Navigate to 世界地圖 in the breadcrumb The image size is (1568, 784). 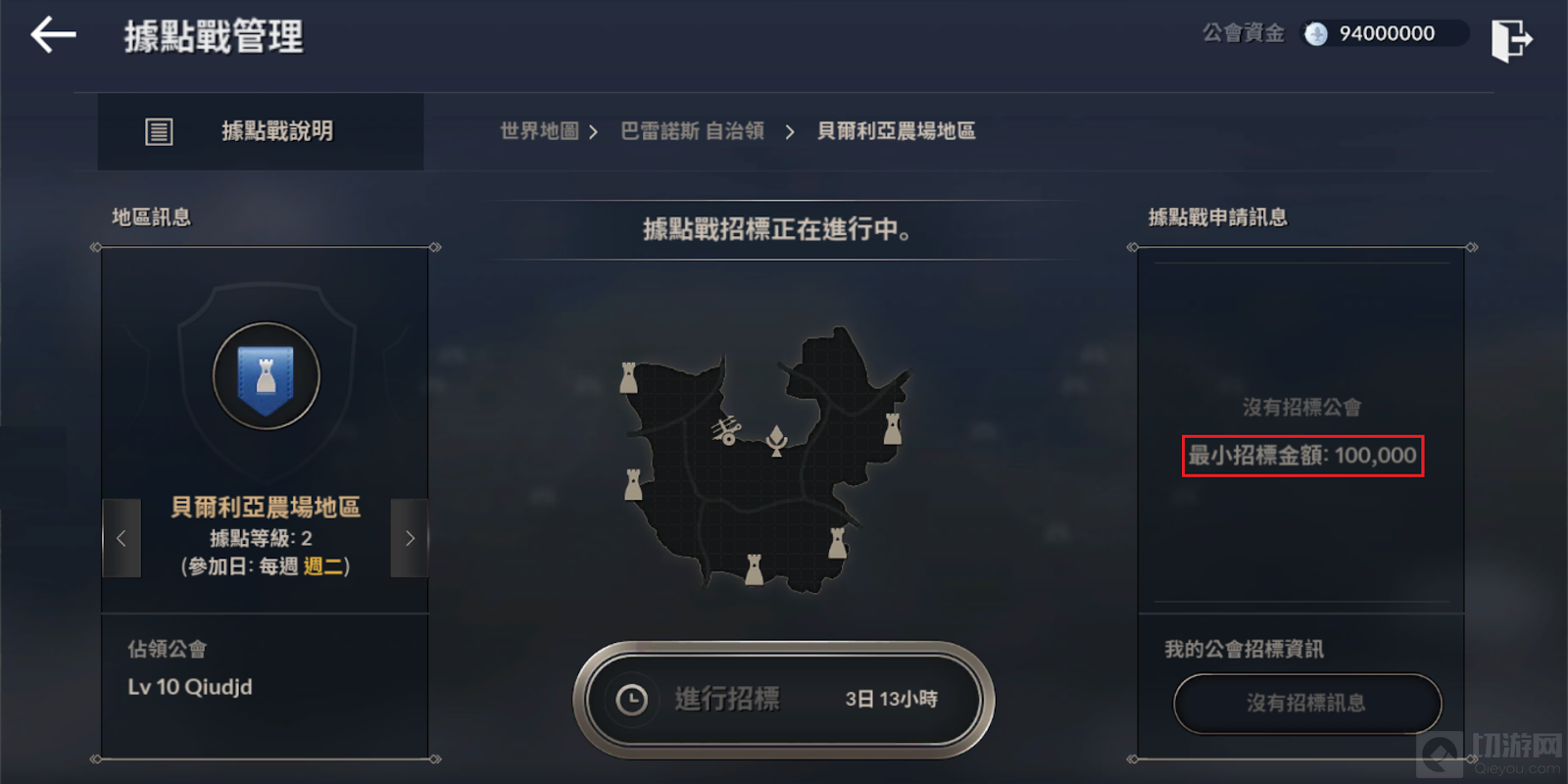click(539, 131)
